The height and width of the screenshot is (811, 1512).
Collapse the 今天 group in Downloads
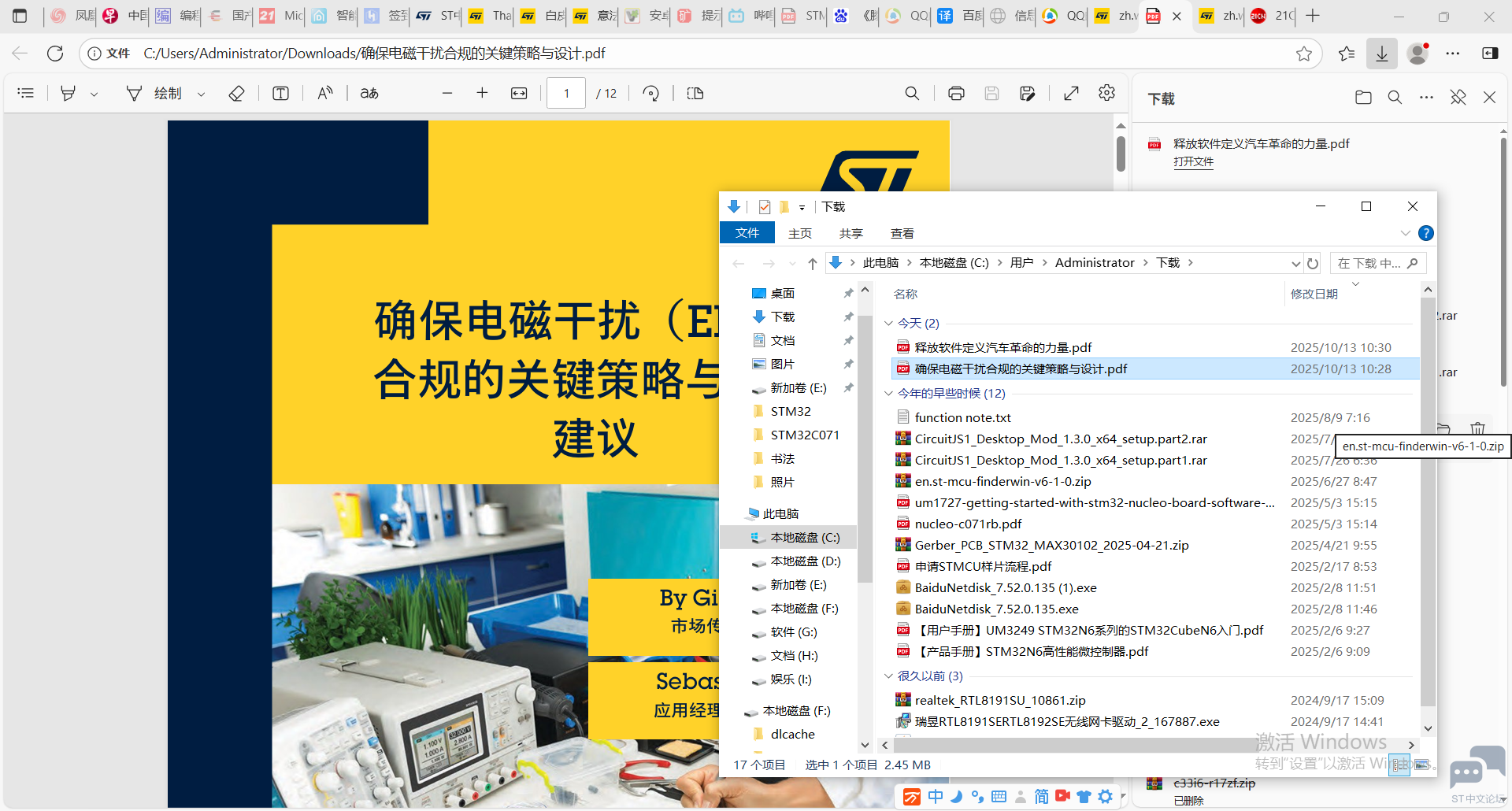coord(888,323)
